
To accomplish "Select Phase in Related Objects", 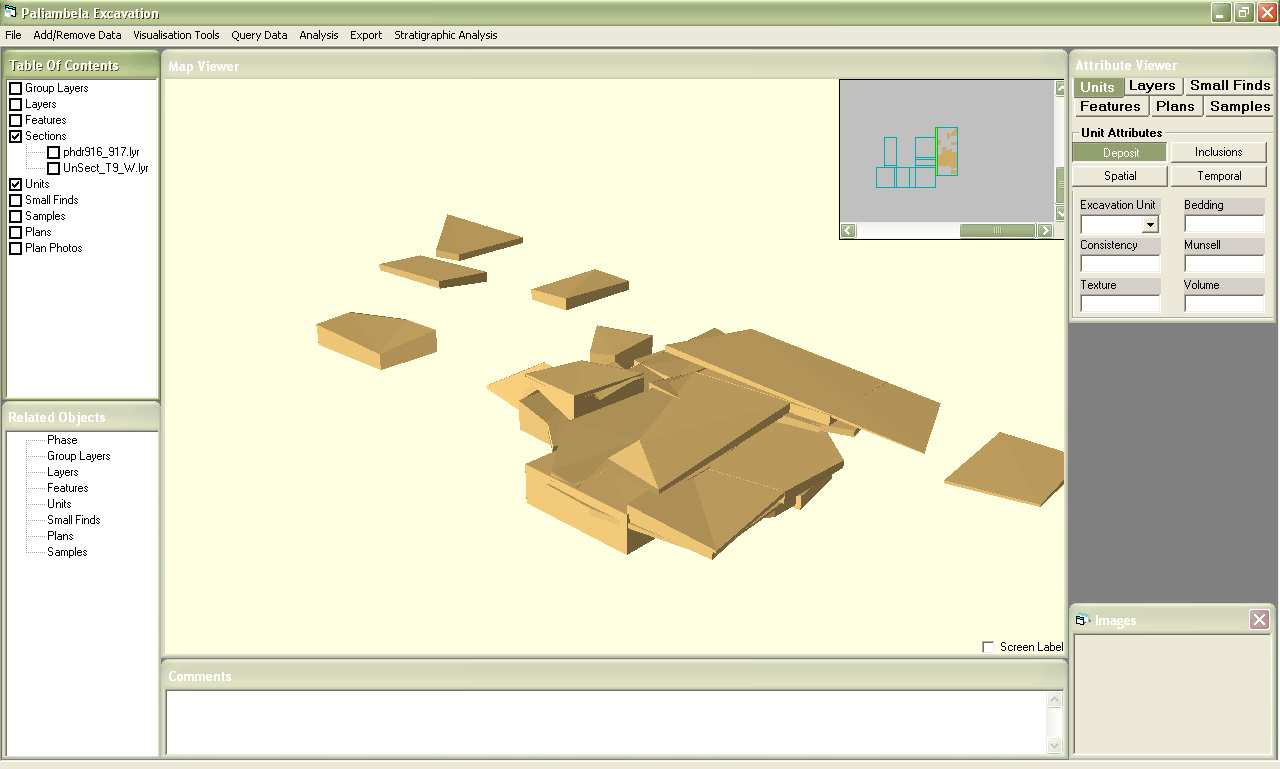I will click(x=62, y=440).
